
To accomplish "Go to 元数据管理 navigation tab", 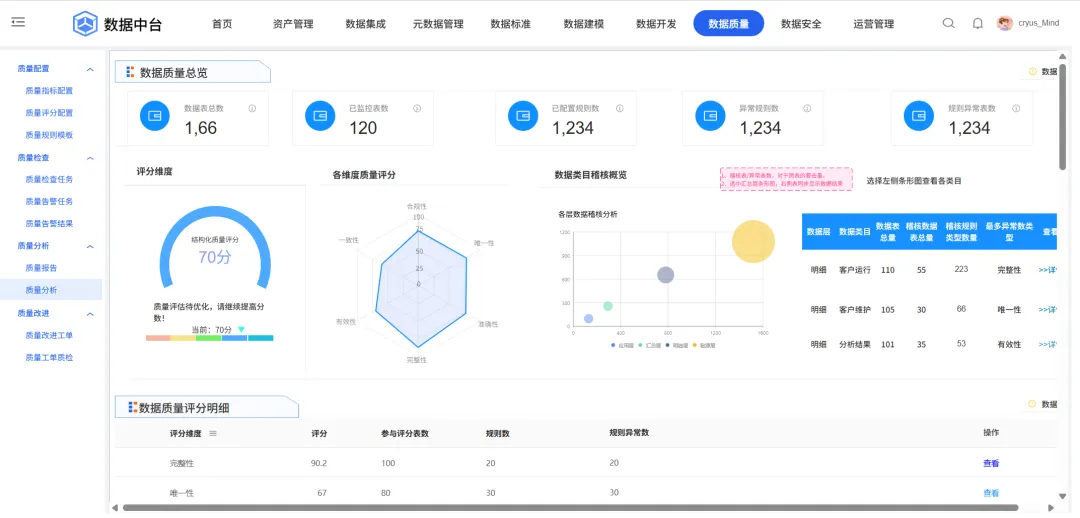I will (438, 24).
